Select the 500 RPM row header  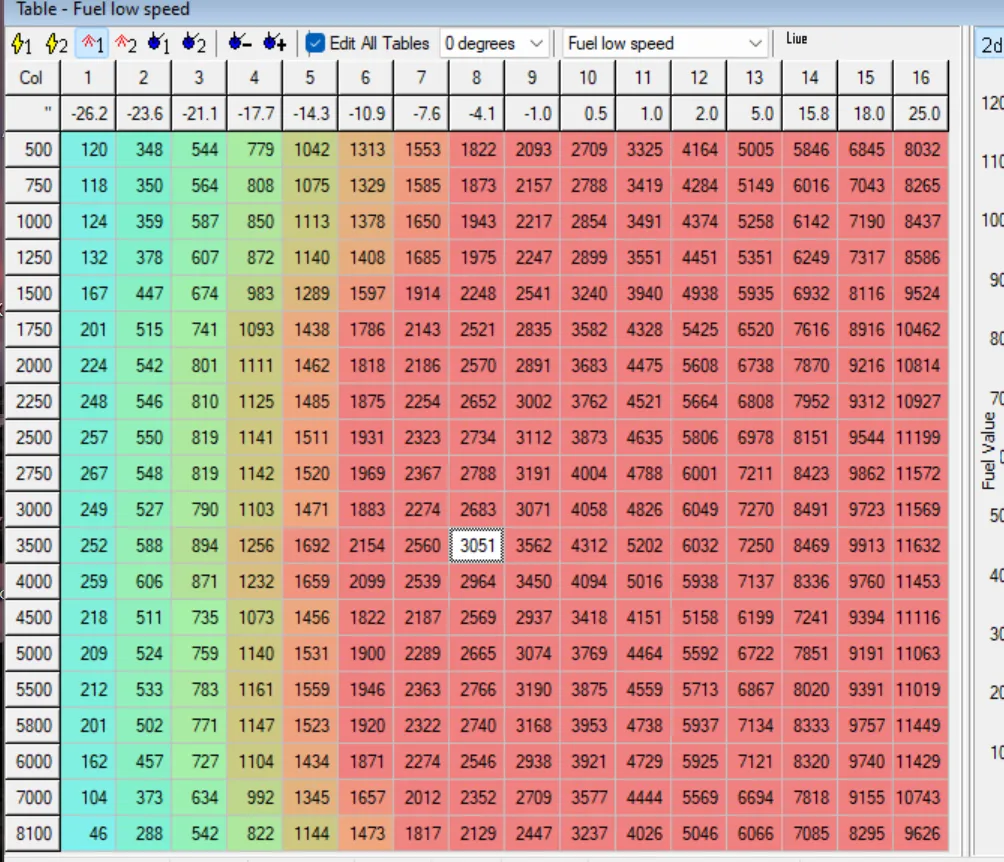tap(32, 149)
